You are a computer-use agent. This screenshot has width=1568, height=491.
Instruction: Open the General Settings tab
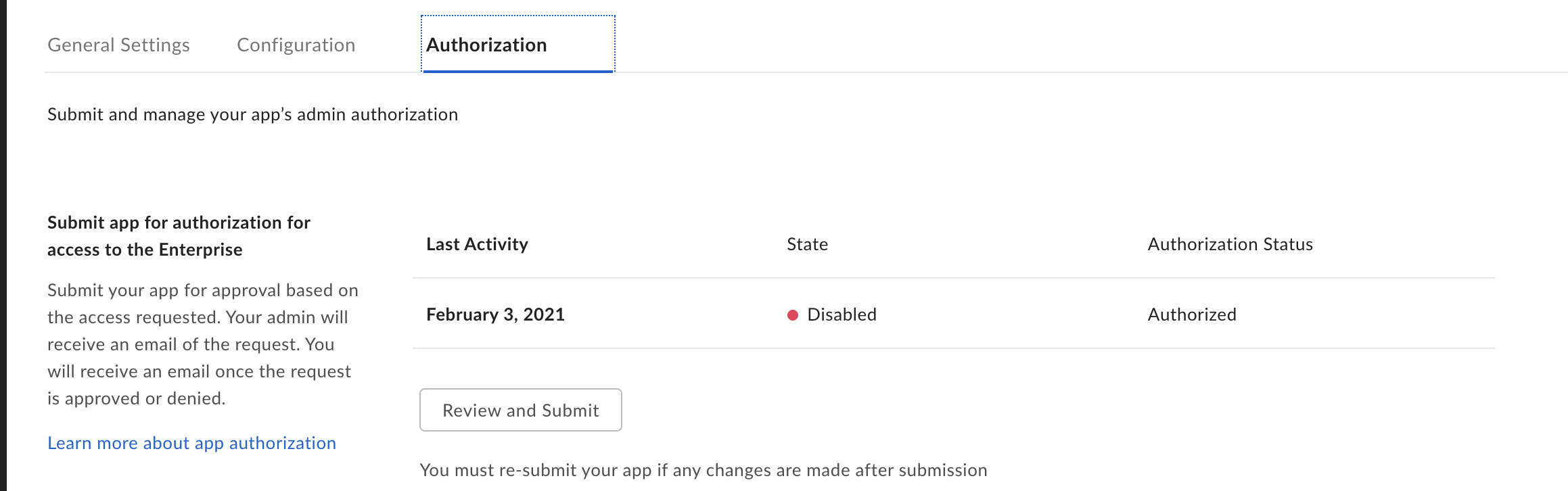click(118, 45)
